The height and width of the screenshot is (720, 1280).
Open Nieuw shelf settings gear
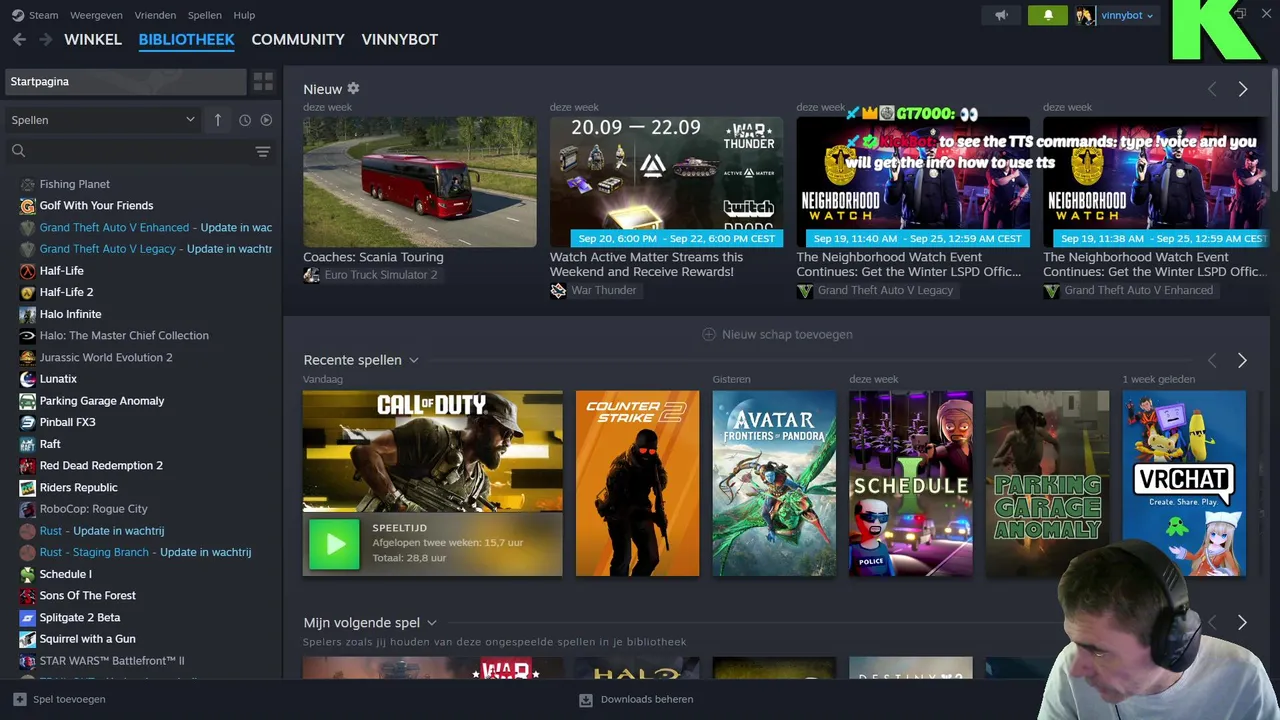coord(353,89)
